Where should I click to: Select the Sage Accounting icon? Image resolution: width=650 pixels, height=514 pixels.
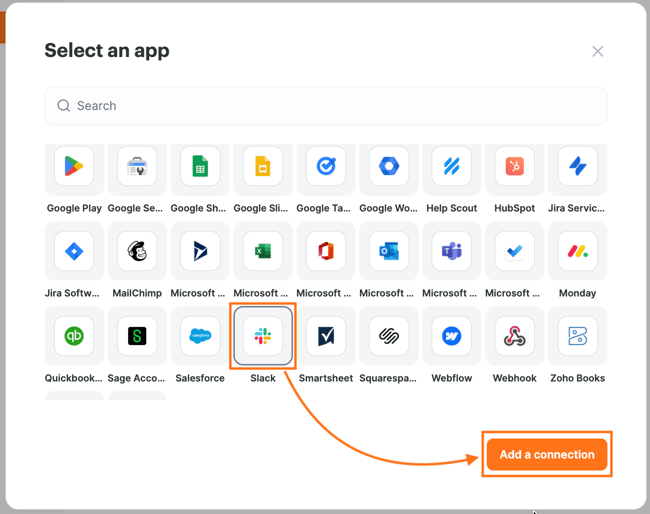click(137, 336)
